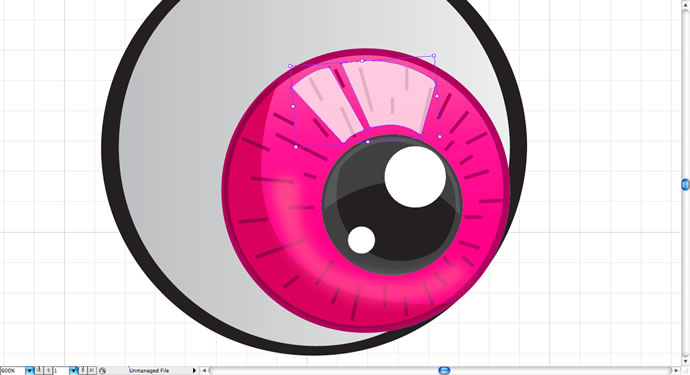Click the vertical scrollbar down arrow
This screenshot has width=690, height=375.
pyautogui.click(x=686, y=362)
